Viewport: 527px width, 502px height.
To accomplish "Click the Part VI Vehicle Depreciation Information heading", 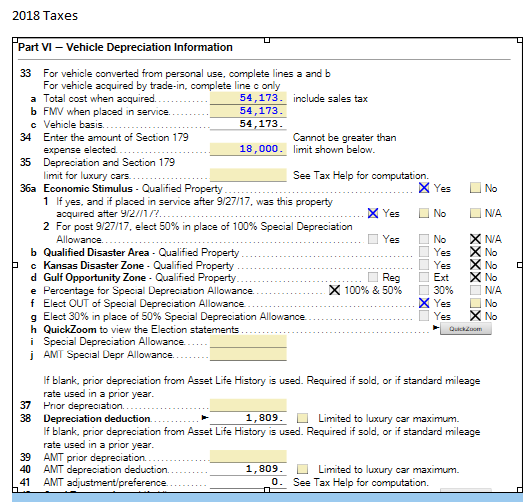I will [125, 47].
